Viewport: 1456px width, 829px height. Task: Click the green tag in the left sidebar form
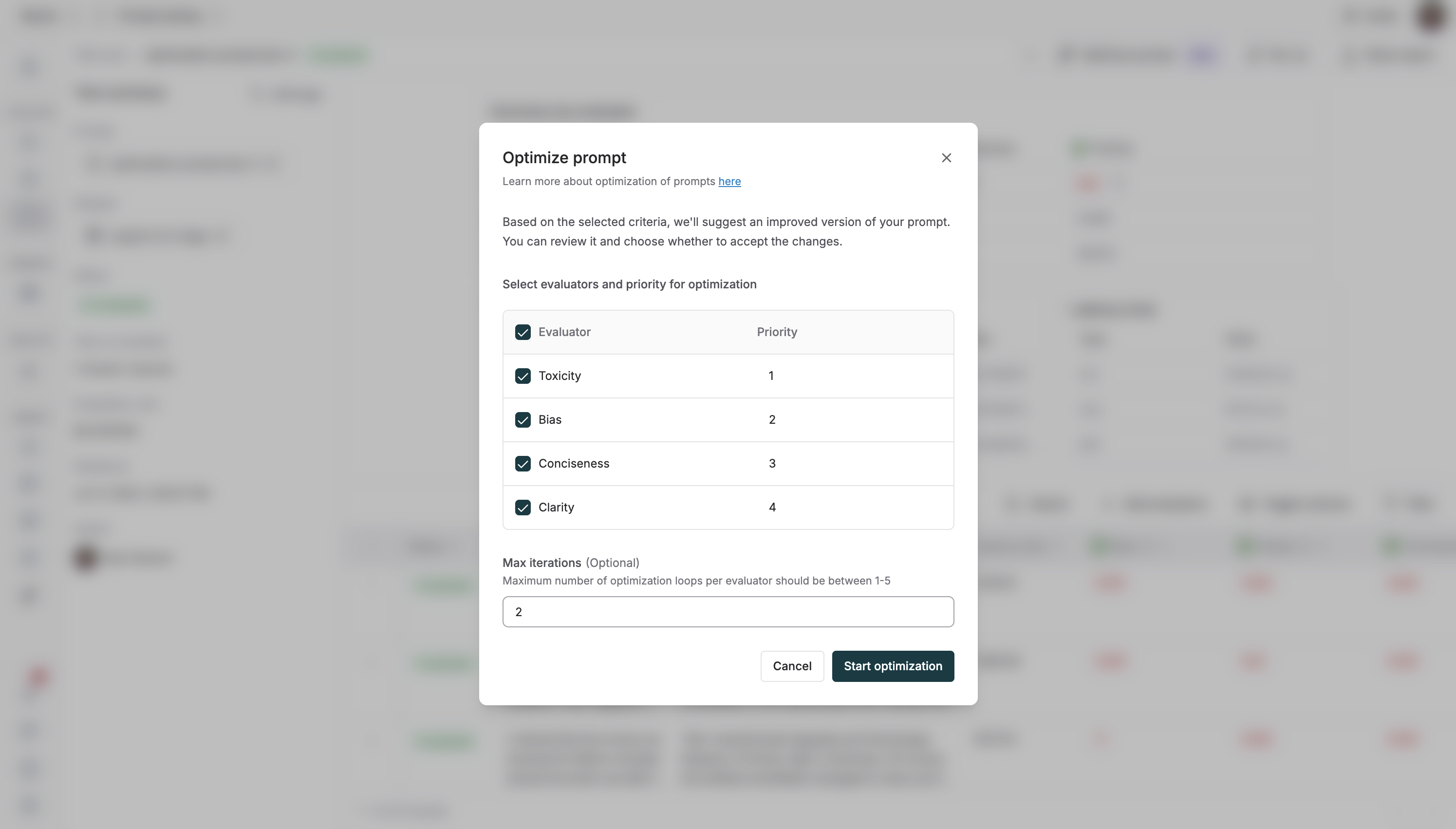click(114, 304)
